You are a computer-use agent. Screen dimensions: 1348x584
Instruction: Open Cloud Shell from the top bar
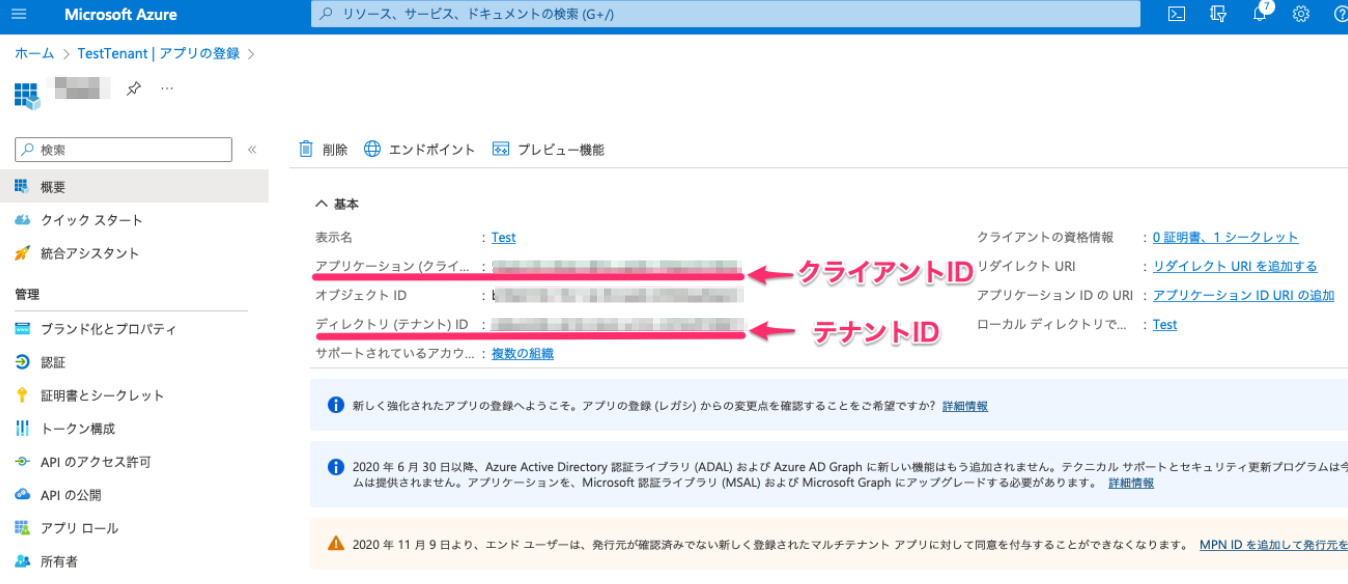[1177, 14]
